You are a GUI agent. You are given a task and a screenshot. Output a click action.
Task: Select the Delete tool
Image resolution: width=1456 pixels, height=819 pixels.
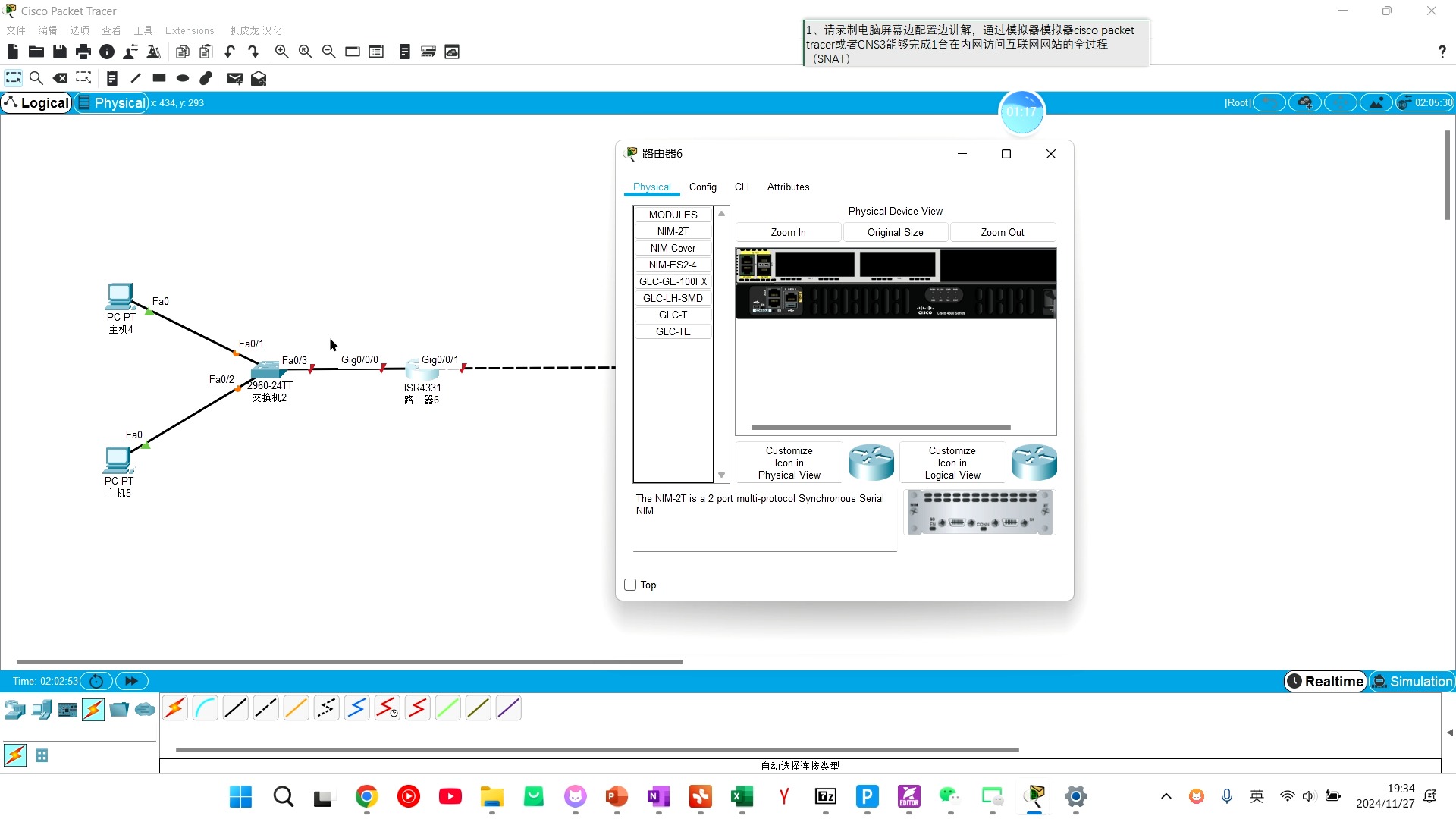click(x=60, y=78)
